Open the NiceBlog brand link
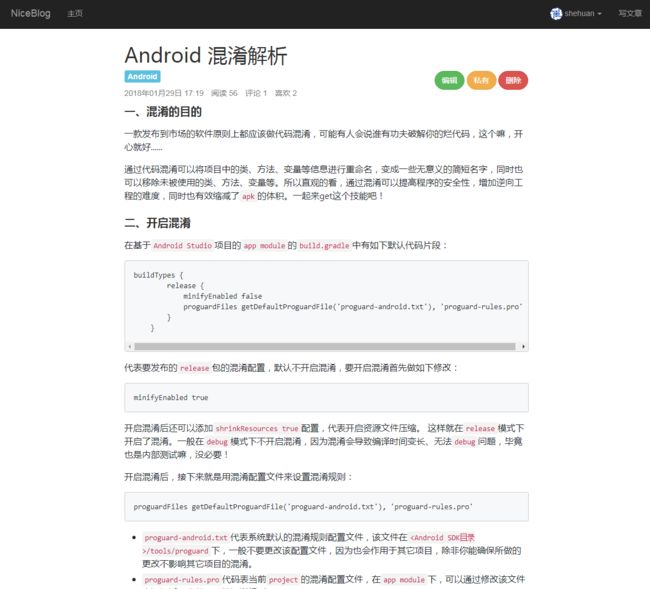Image resolution: width=650 pixels, height=589 pixels. point(31,13)
